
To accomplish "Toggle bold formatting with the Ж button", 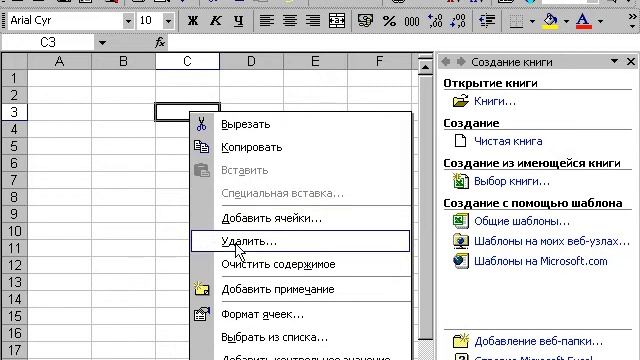I will pos(193,20).
